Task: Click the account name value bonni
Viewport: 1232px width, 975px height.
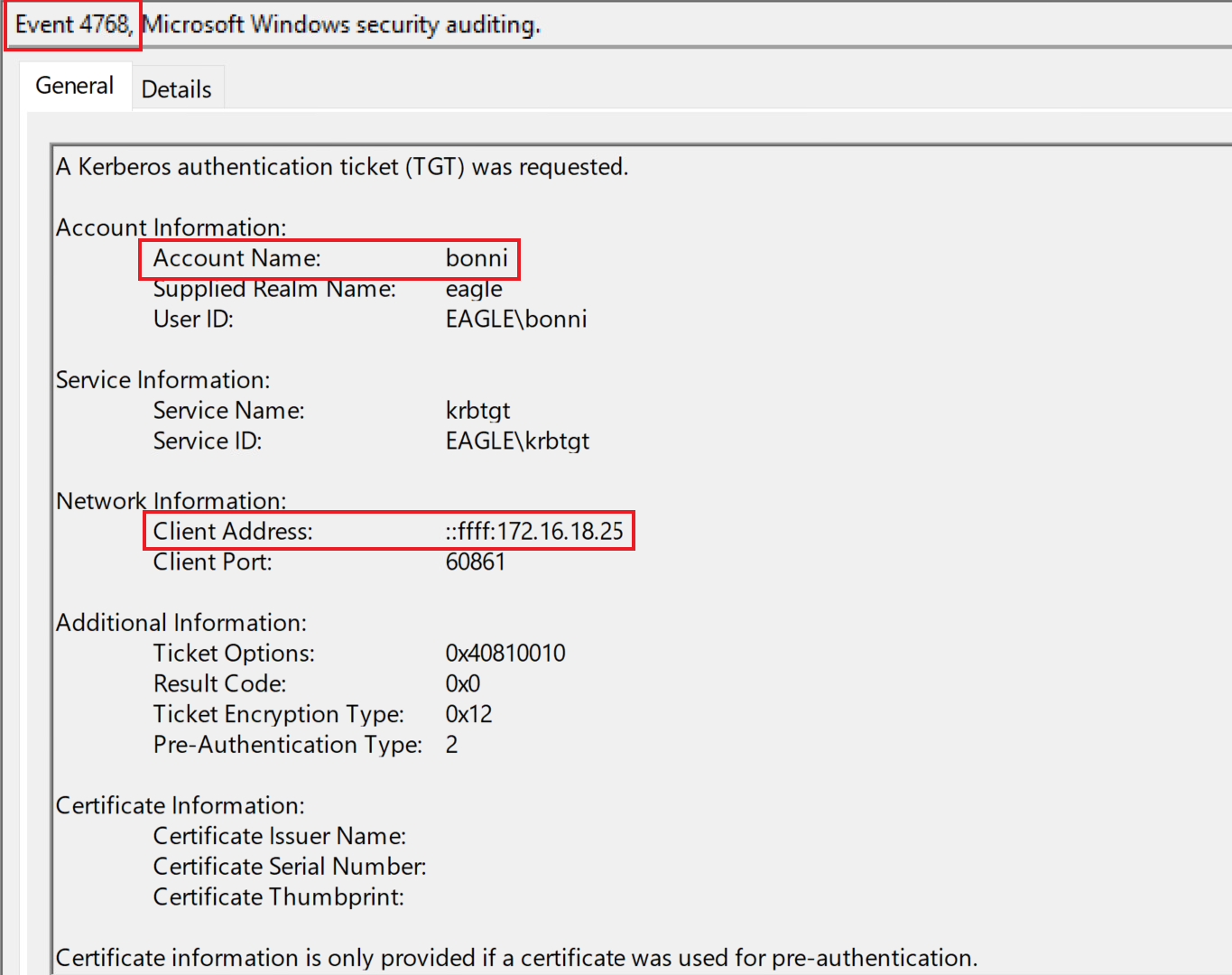Action: [x=477, y=258]
